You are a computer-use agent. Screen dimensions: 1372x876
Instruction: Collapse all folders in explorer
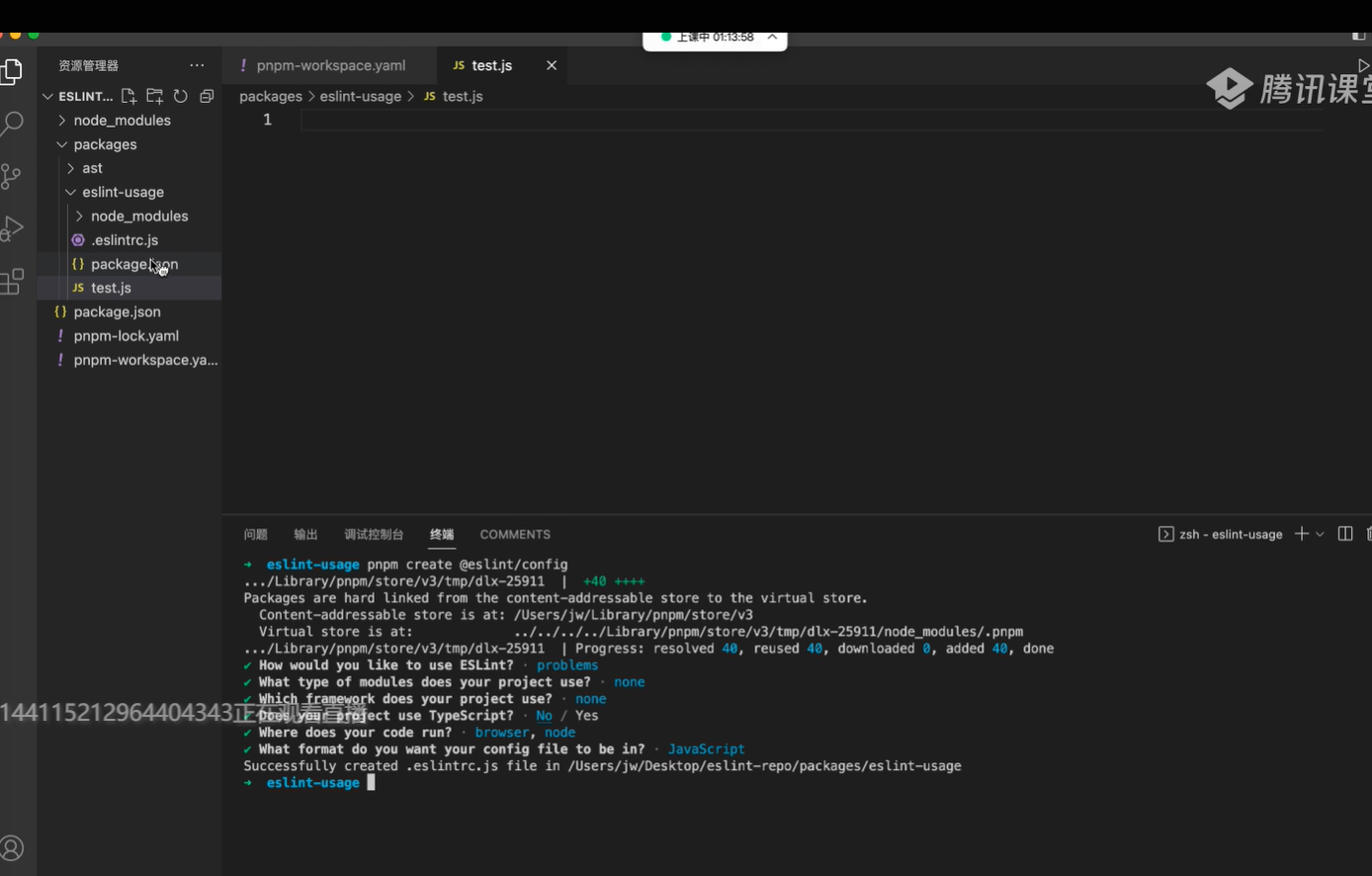(x=207, y=96)
